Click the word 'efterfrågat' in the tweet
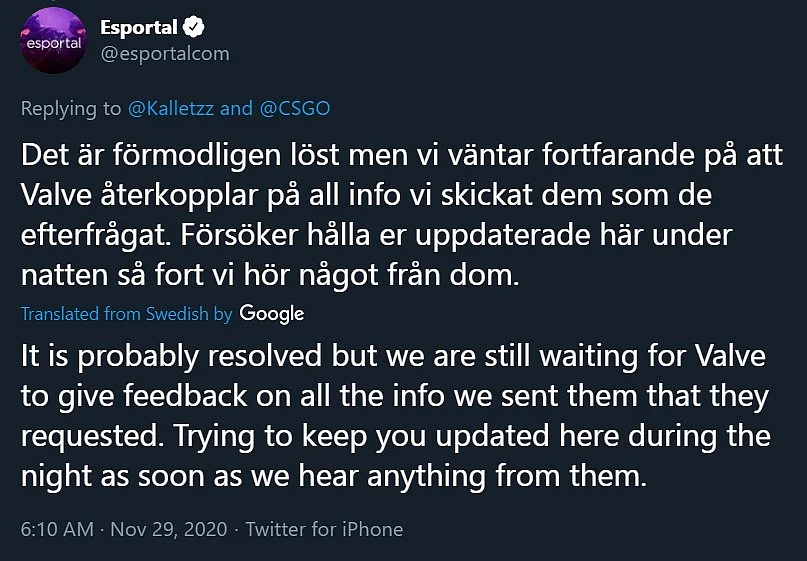This screenshot has width=807, height=561. point(96,236)
